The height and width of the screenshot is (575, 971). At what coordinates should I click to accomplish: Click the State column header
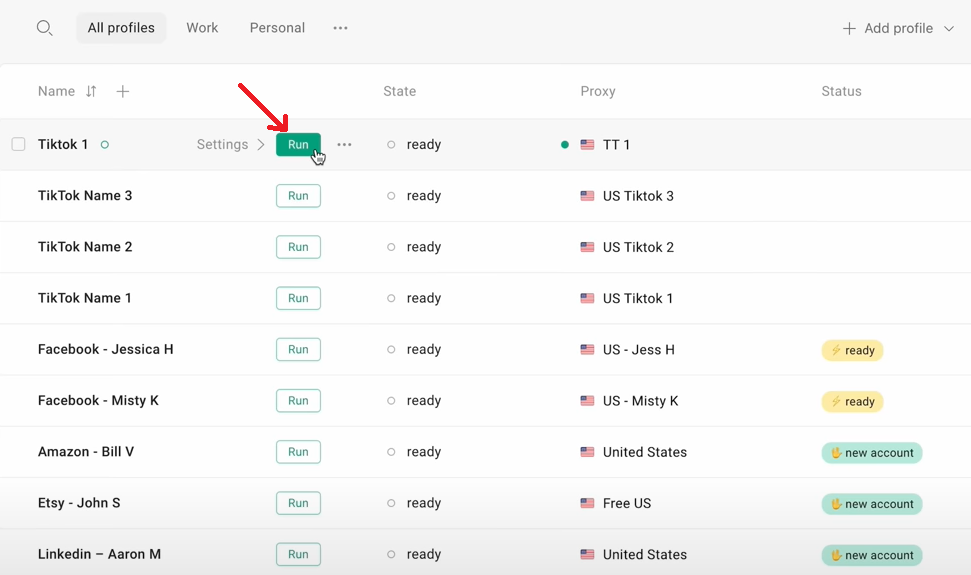399,92
